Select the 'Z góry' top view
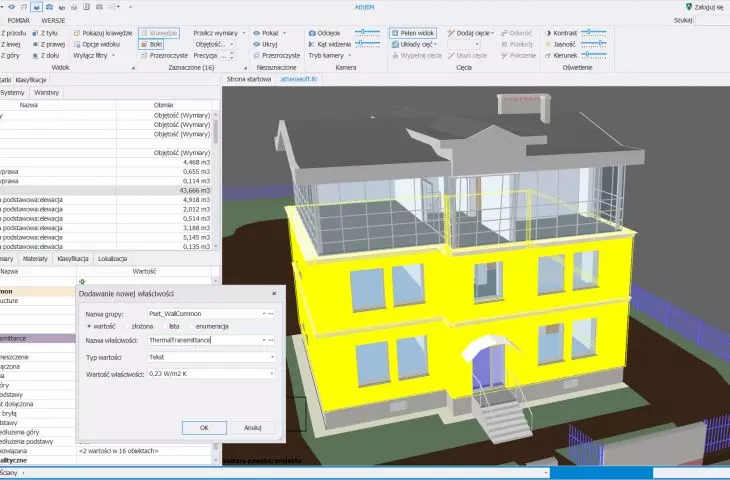Image resolution: width=730 pixels, height=480 pixels. click(10, 55)
